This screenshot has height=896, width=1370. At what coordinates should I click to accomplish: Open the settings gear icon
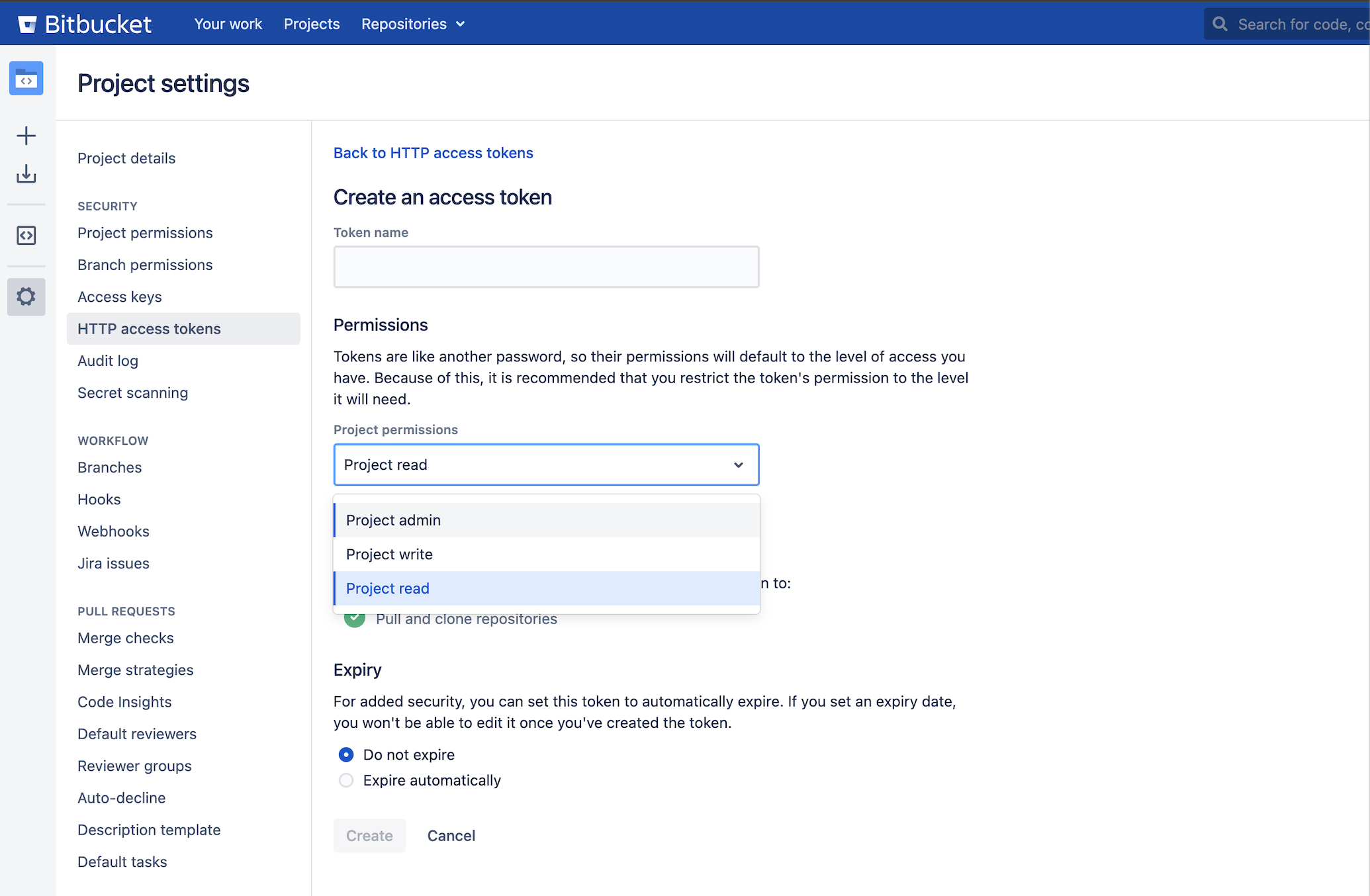(x=26, y=296)
